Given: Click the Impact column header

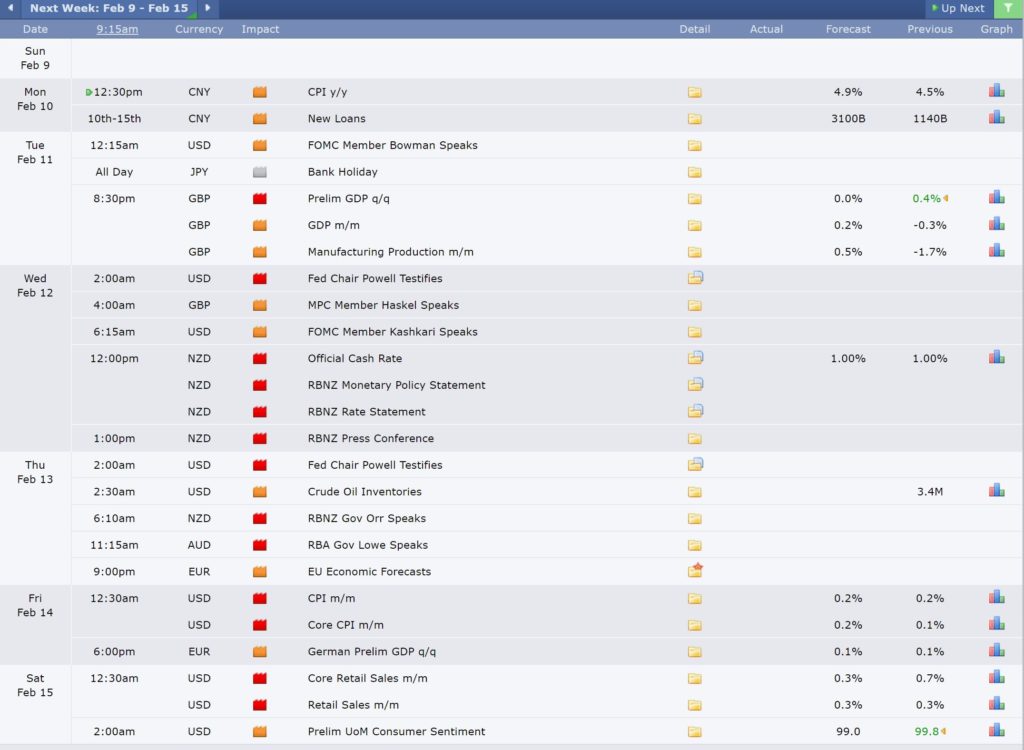Looking at the screenshot, I should coord(260,29).
